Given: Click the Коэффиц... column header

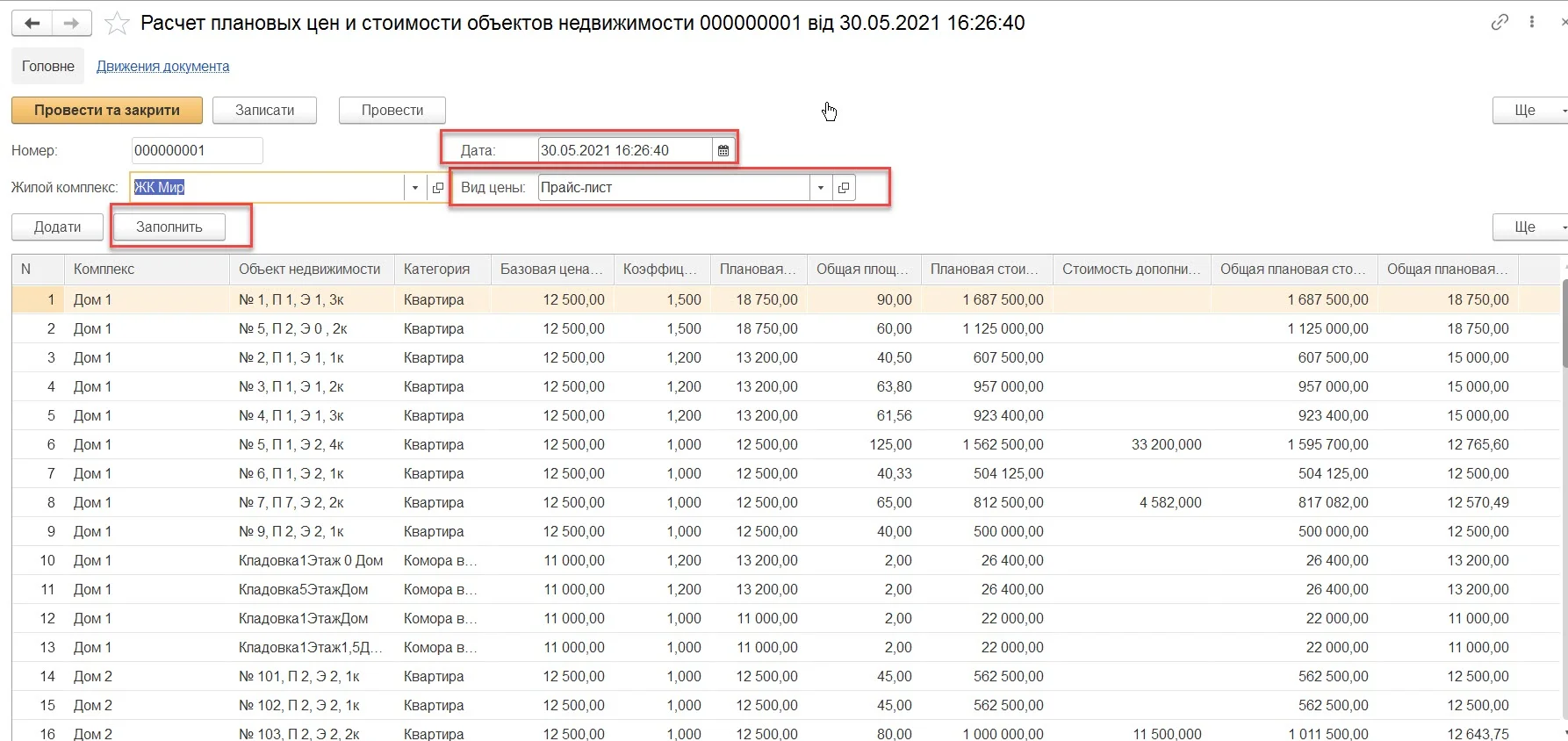Looking at the screenshot, I should [x=662, y=269].
